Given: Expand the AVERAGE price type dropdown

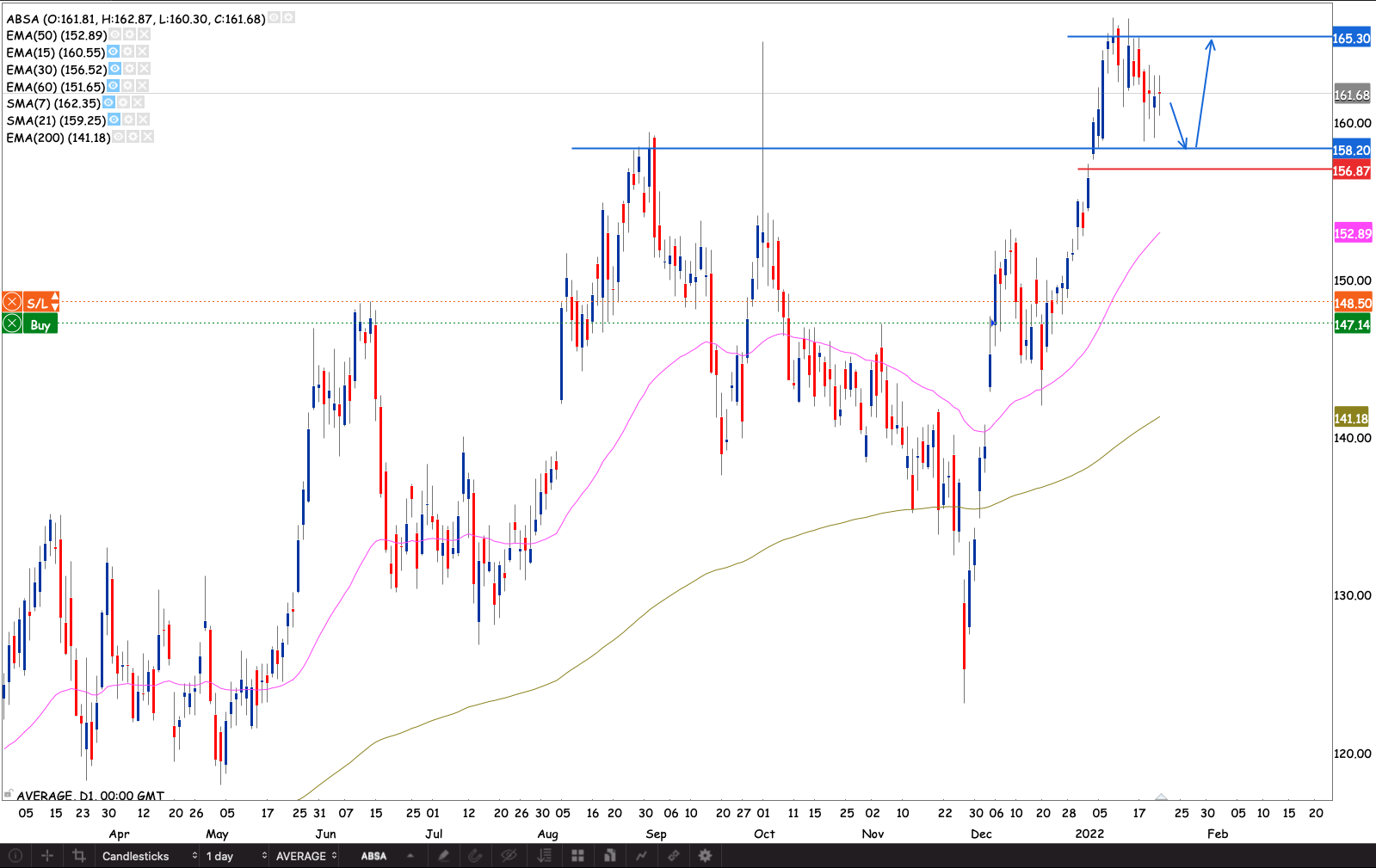Looking at the screenshot, I should [x=306, y=856].
